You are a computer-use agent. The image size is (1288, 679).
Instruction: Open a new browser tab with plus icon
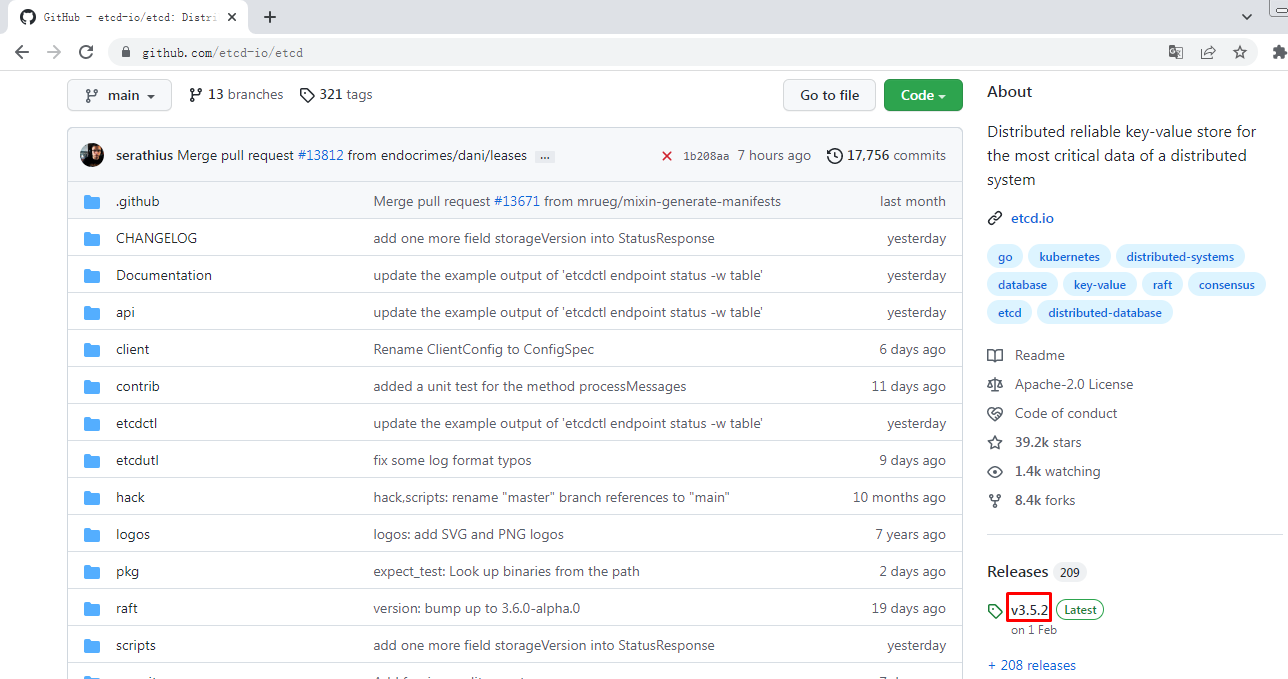click(270, 17)
